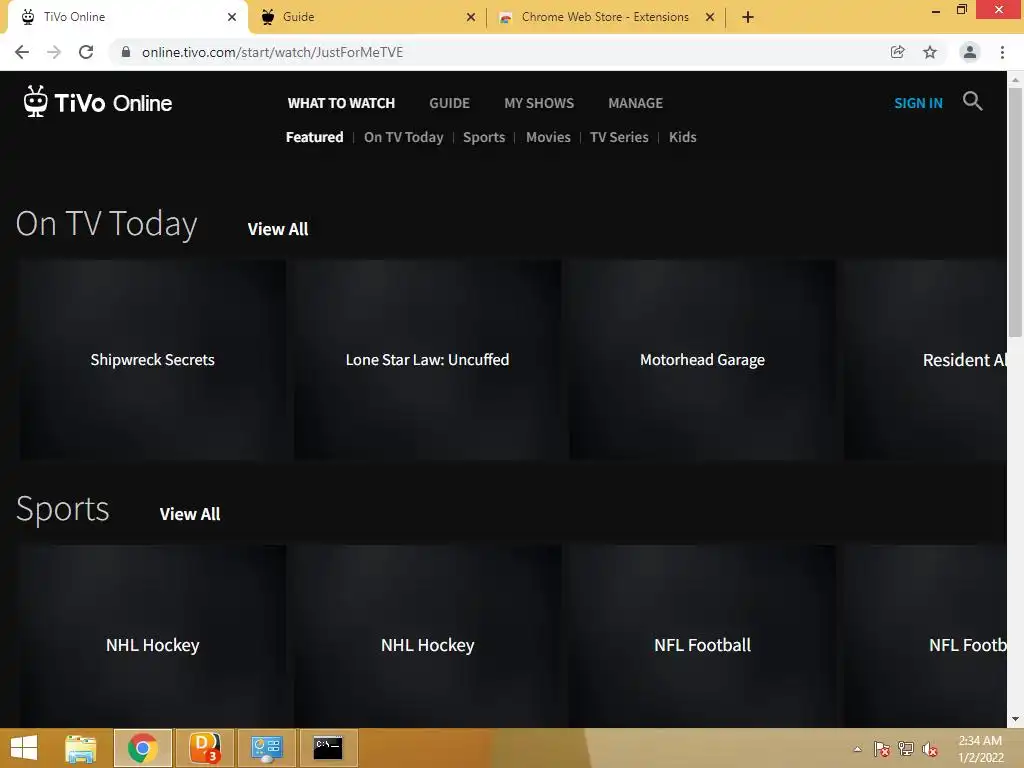Close the Chrome Web Store tab

coord(710,17)
